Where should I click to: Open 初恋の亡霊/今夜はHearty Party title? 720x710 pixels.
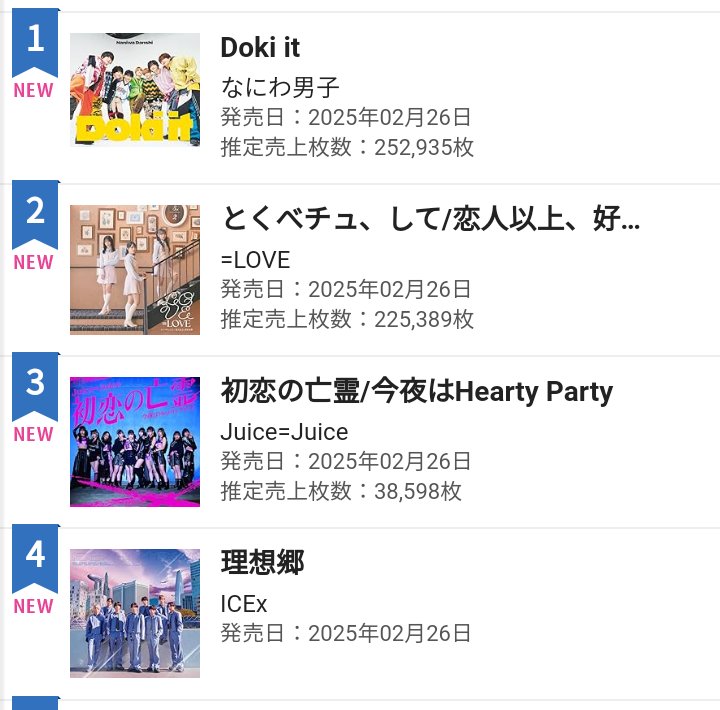(416, 391)
